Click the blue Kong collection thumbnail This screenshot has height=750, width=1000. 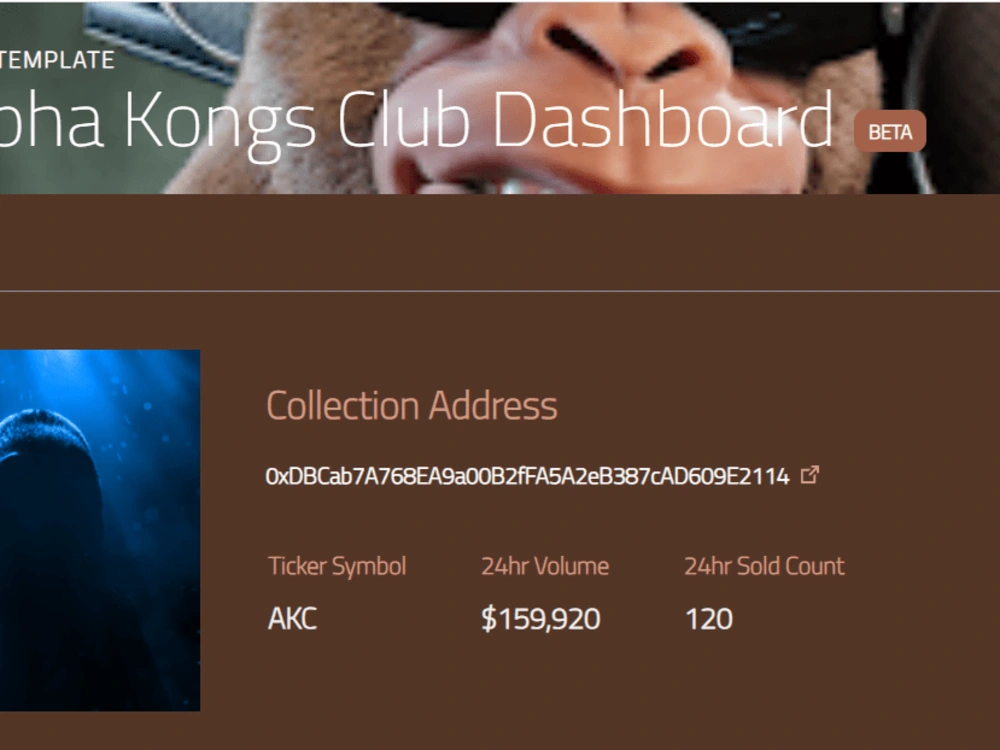click(x=100, y=530)
